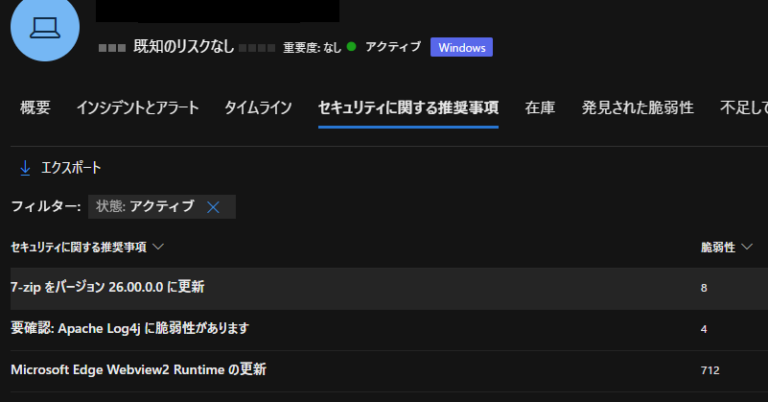Image resolution: width=768 pixels, height=402 pixels.
Task: Click the green active status dot
Action: pos(352,47)
